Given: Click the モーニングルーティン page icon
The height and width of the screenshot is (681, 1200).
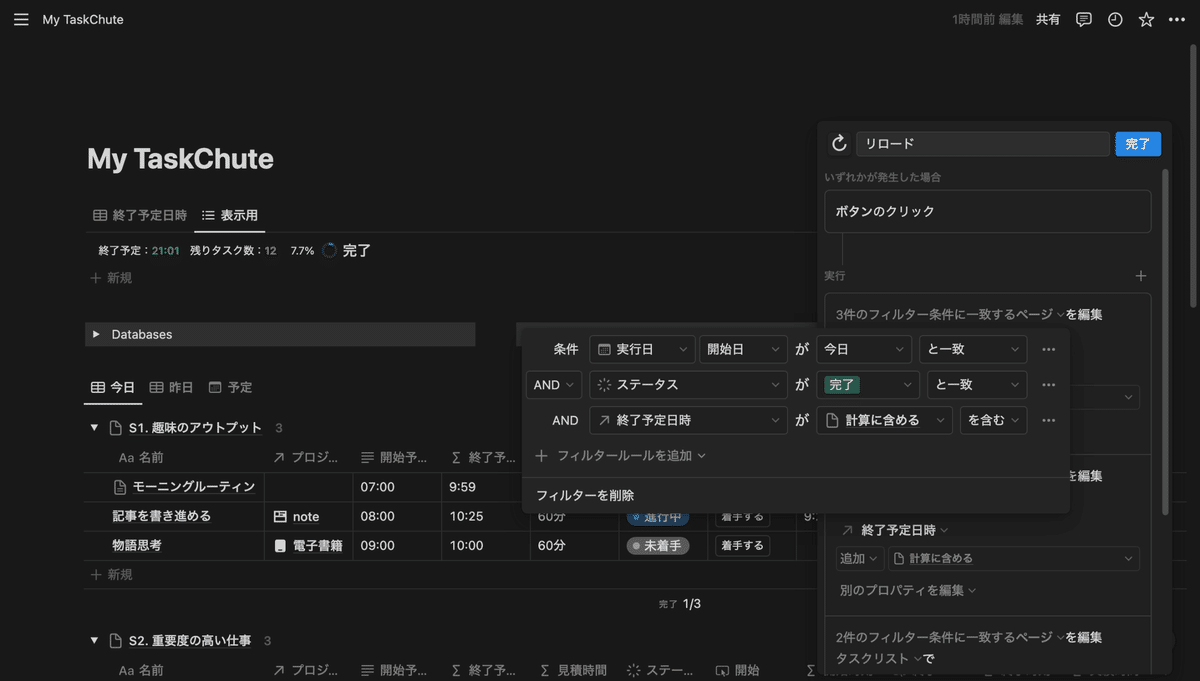Looking at the screenshot, I should tap(121, 487).
